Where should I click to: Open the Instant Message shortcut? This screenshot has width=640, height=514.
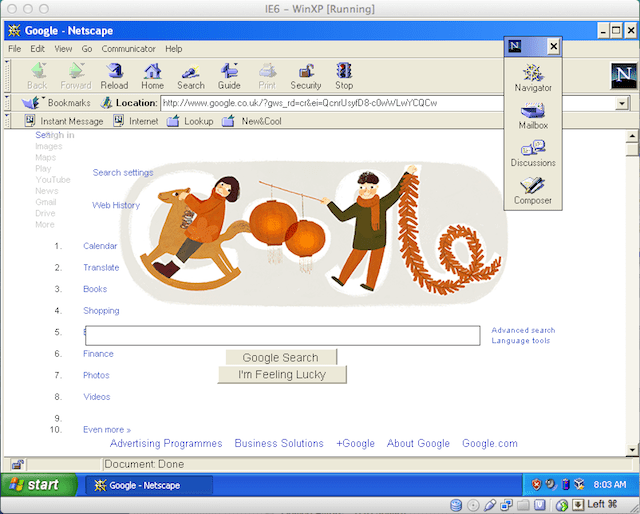[x=64, y=121]
